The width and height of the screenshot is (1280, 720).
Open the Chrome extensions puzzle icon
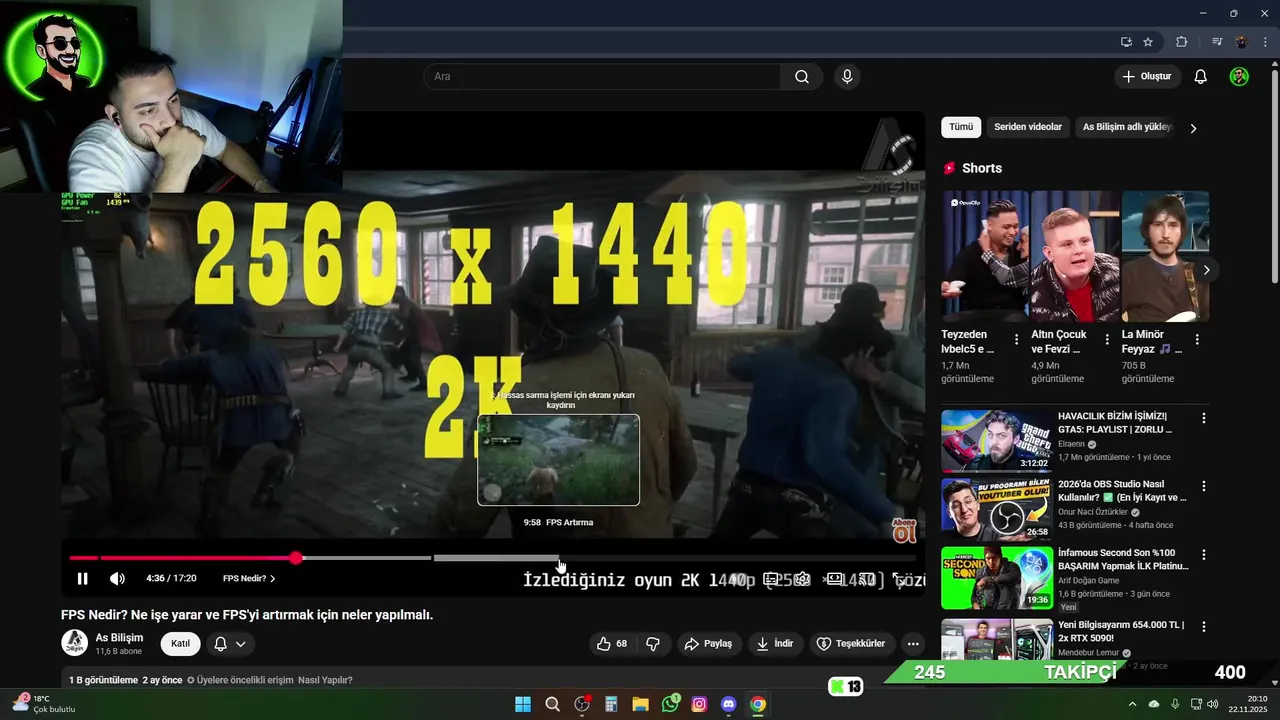pos(1181,42)
